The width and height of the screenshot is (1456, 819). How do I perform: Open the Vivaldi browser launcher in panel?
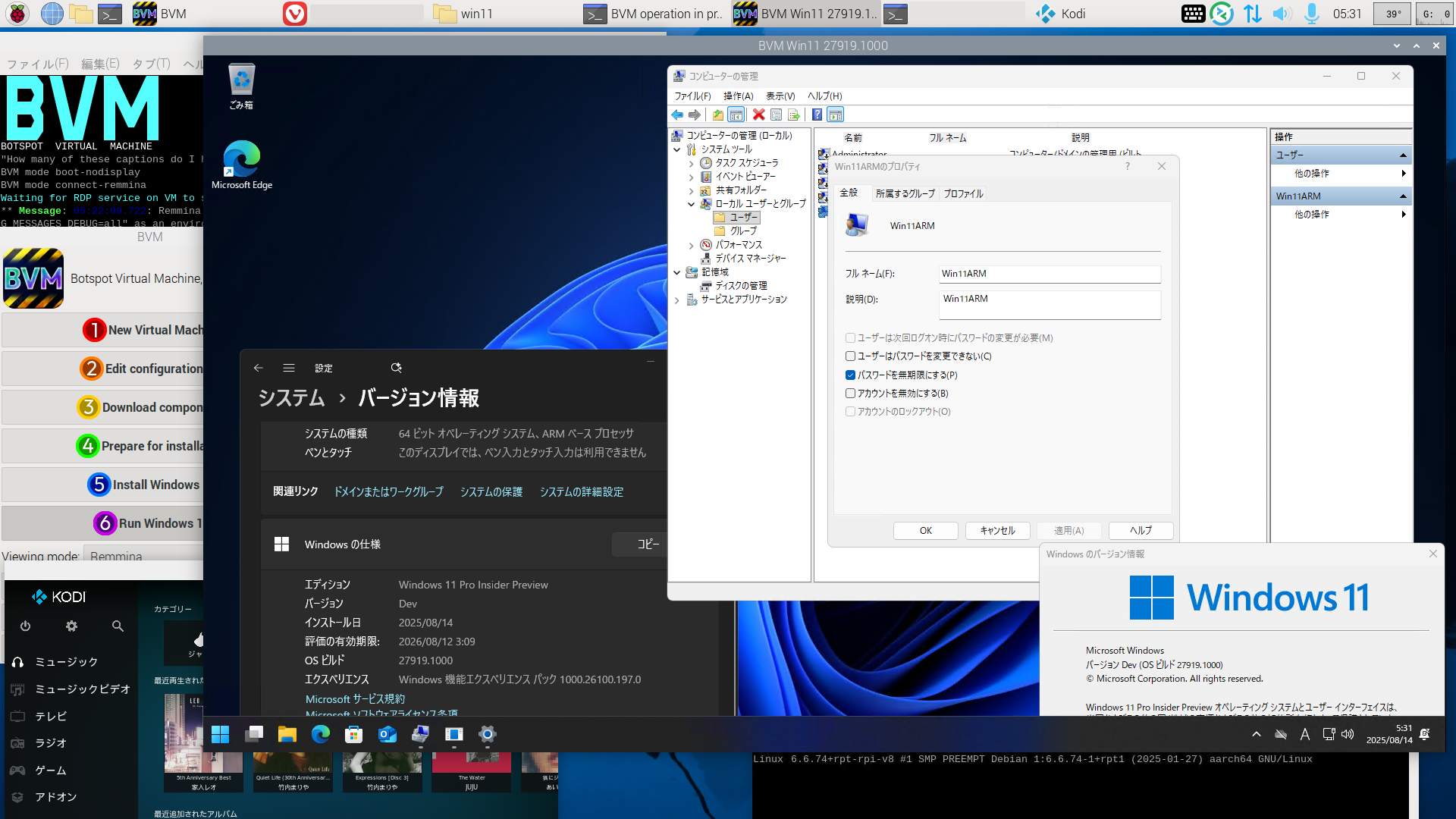click(x=295, y=14)
